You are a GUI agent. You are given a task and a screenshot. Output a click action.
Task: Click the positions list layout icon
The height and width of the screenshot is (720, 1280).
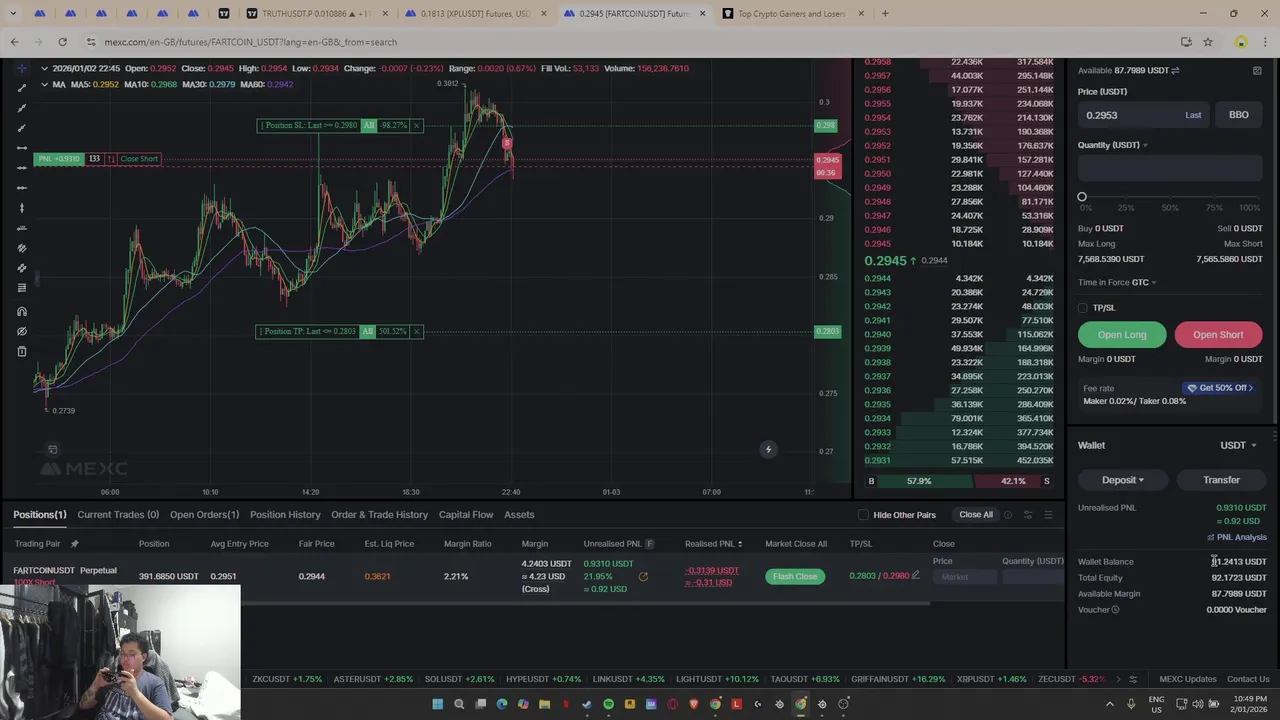pos(1048,515)
